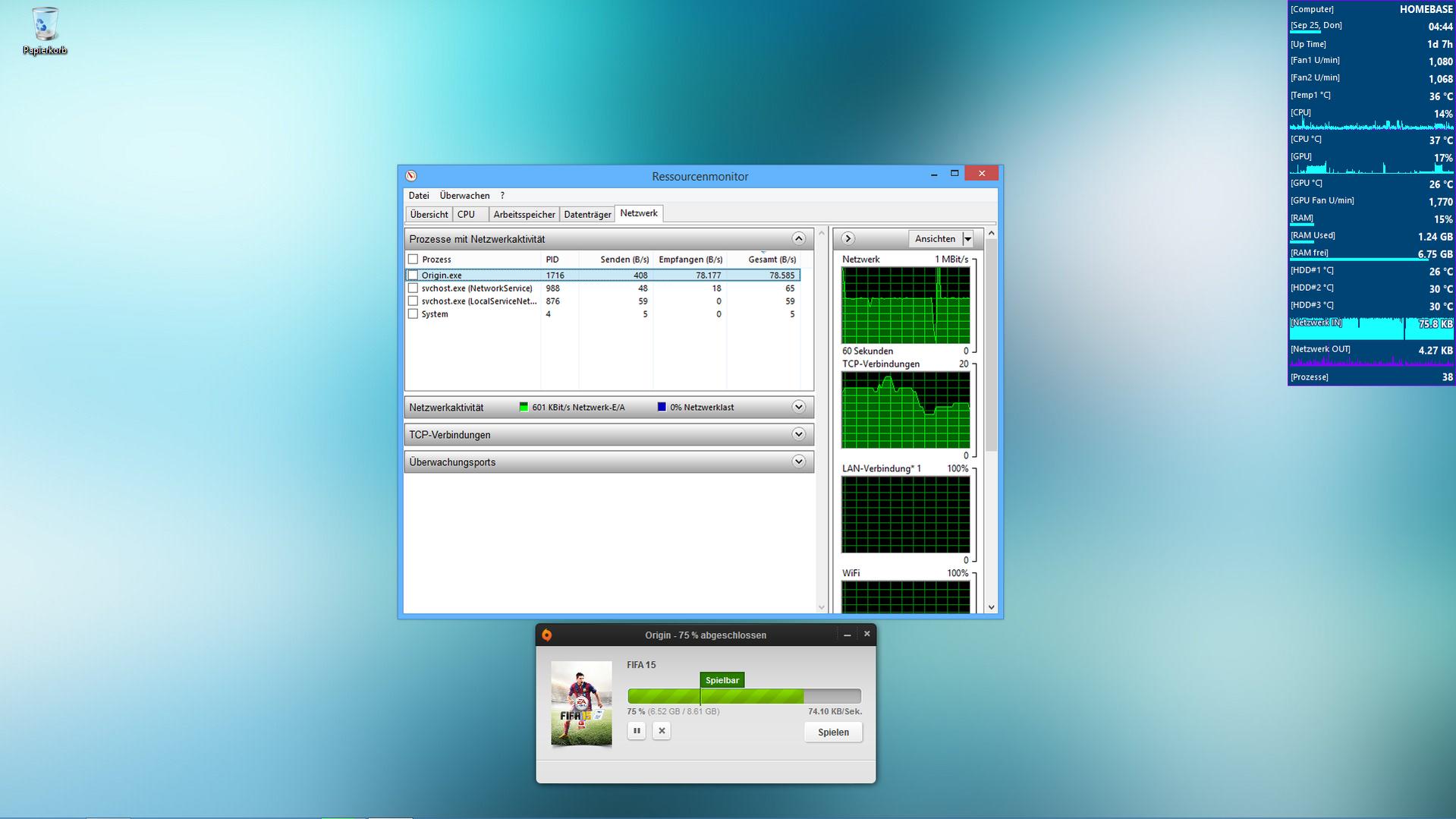The image size is (1456, 819).
Task: Click the Spielen button for FIFA 15
Action: click(x=833, y=732)
